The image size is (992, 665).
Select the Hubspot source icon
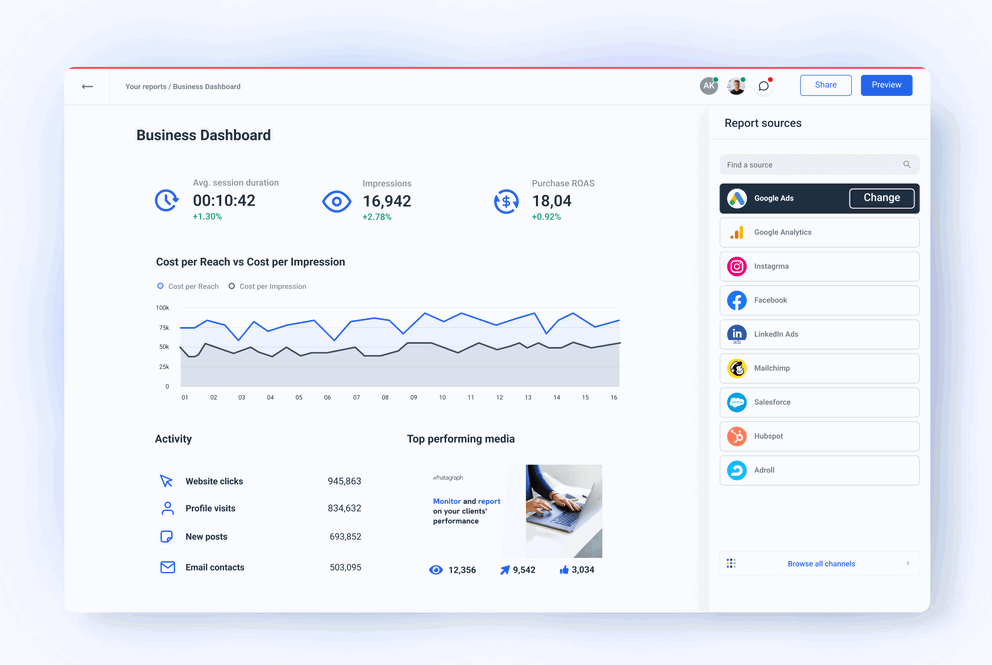pyautogui.click(x=738, y=436)
